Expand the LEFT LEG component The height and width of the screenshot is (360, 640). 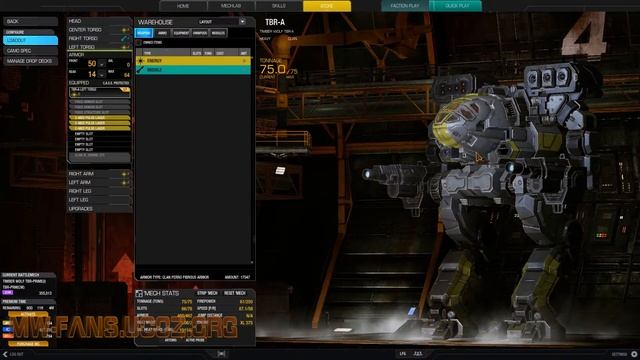pos(99,200)
